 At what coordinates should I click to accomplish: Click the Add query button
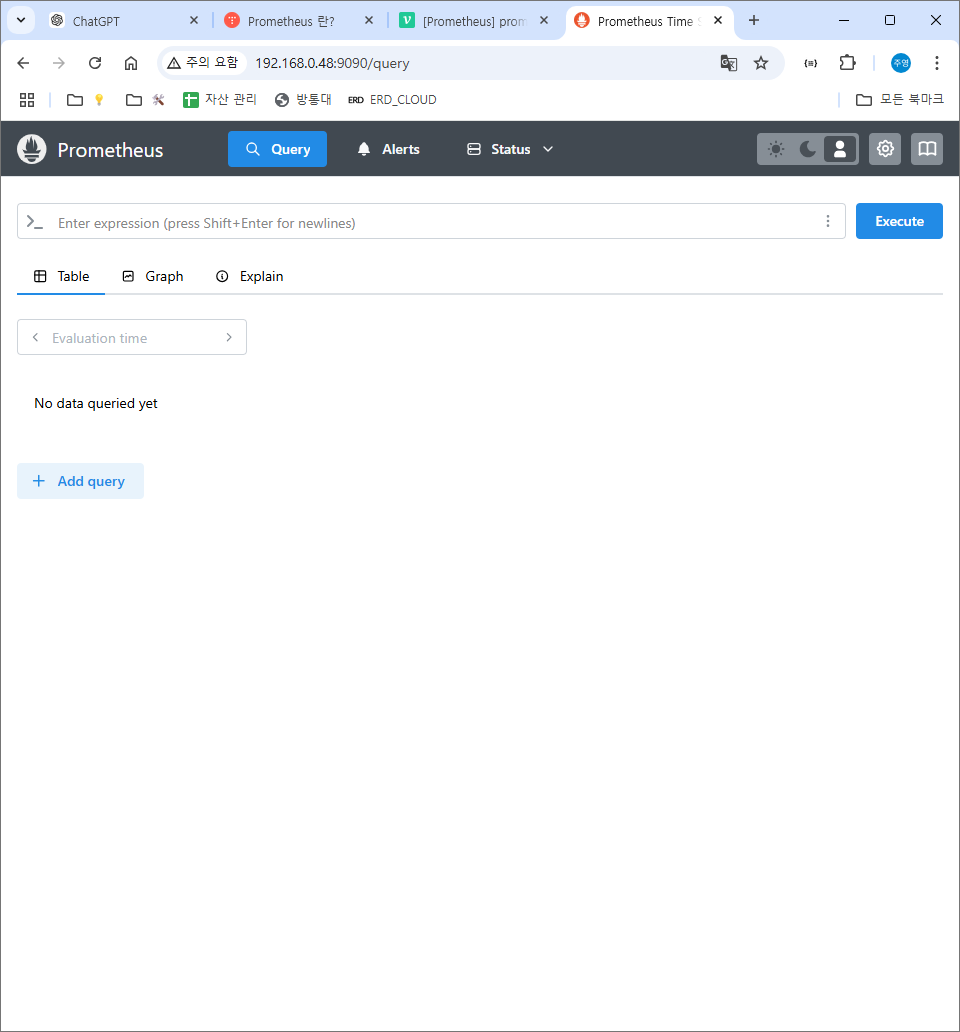(x=80, y=481)
